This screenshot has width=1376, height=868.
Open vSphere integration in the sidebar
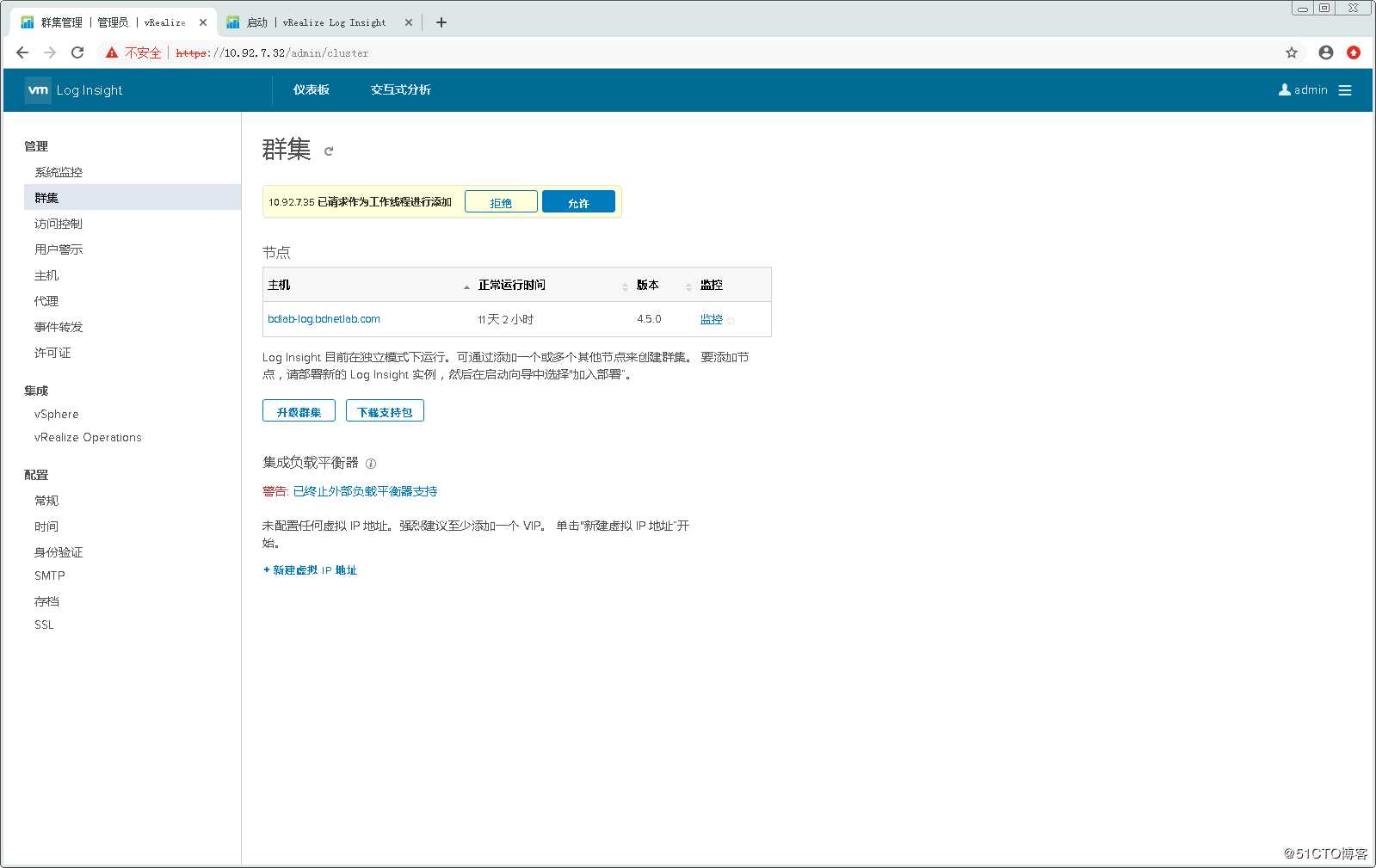click(56, 414)
